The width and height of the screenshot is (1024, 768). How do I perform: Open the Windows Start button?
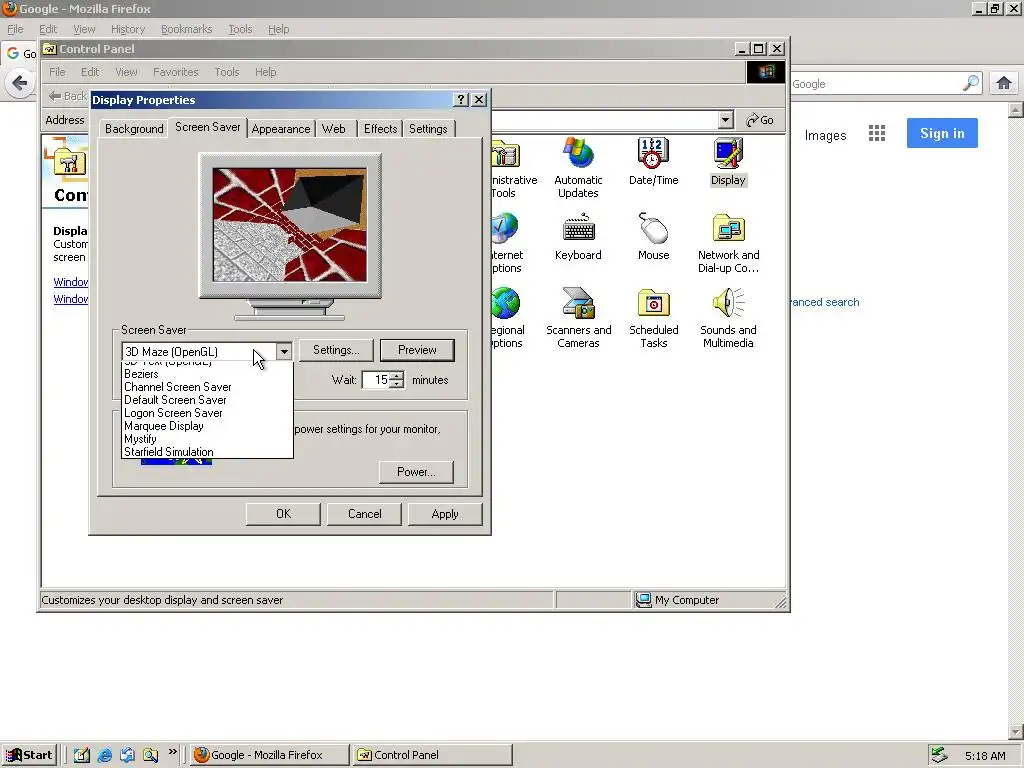(29, 755)
